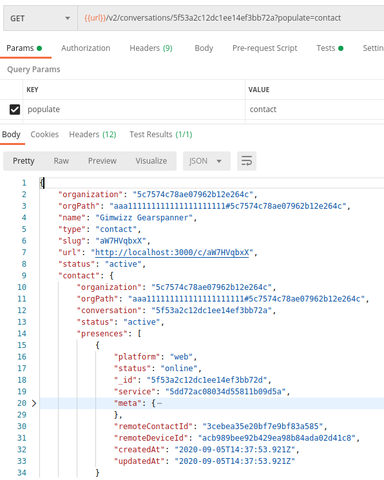Click line number 1 in the gutter
Viewport: 384px width, 480px height.
(x=24, y=183)
